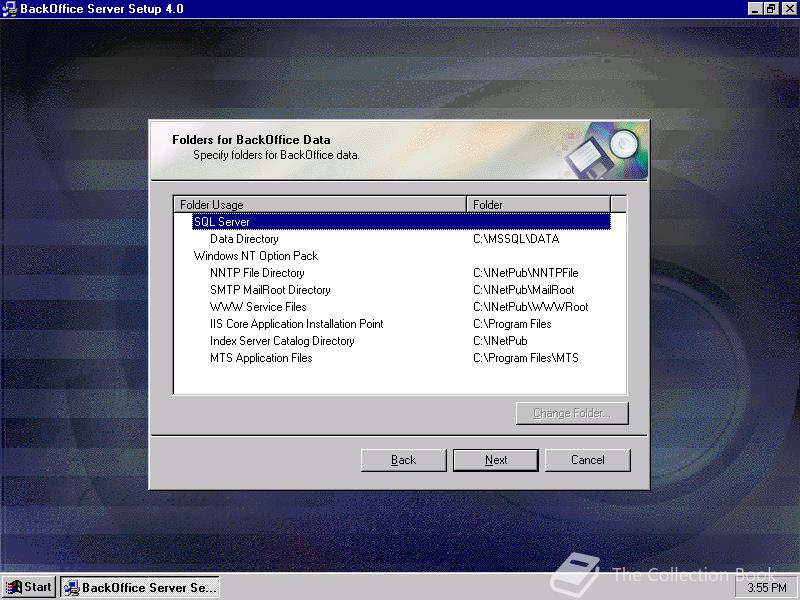Click the C:\Program Files path for IIS Core

pyautogui.click(x=512, y=324)
